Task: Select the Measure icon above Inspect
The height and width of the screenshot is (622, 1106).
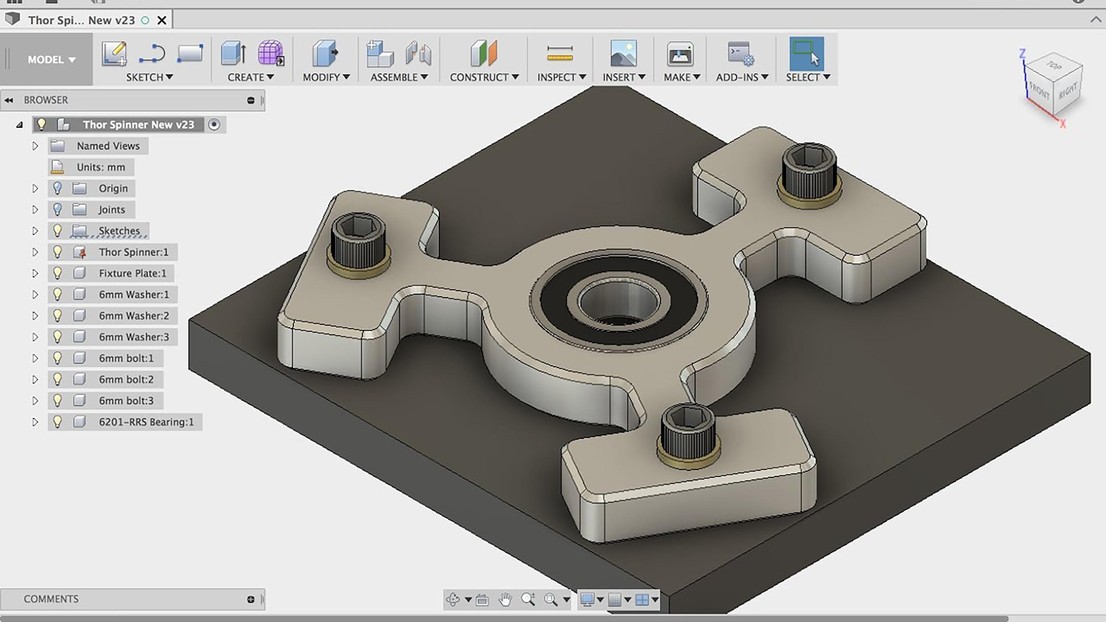Action: click(559, 54)
